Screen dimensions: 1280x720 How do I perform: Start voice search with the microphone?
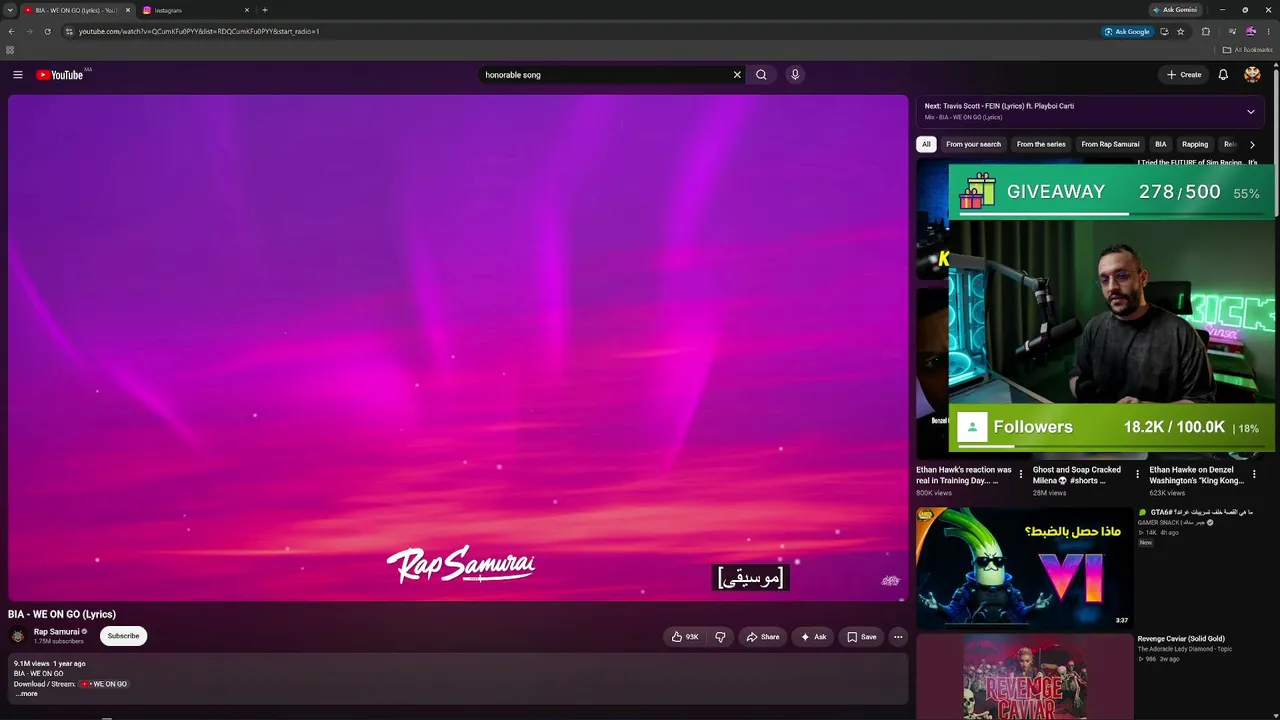[795, 75]
